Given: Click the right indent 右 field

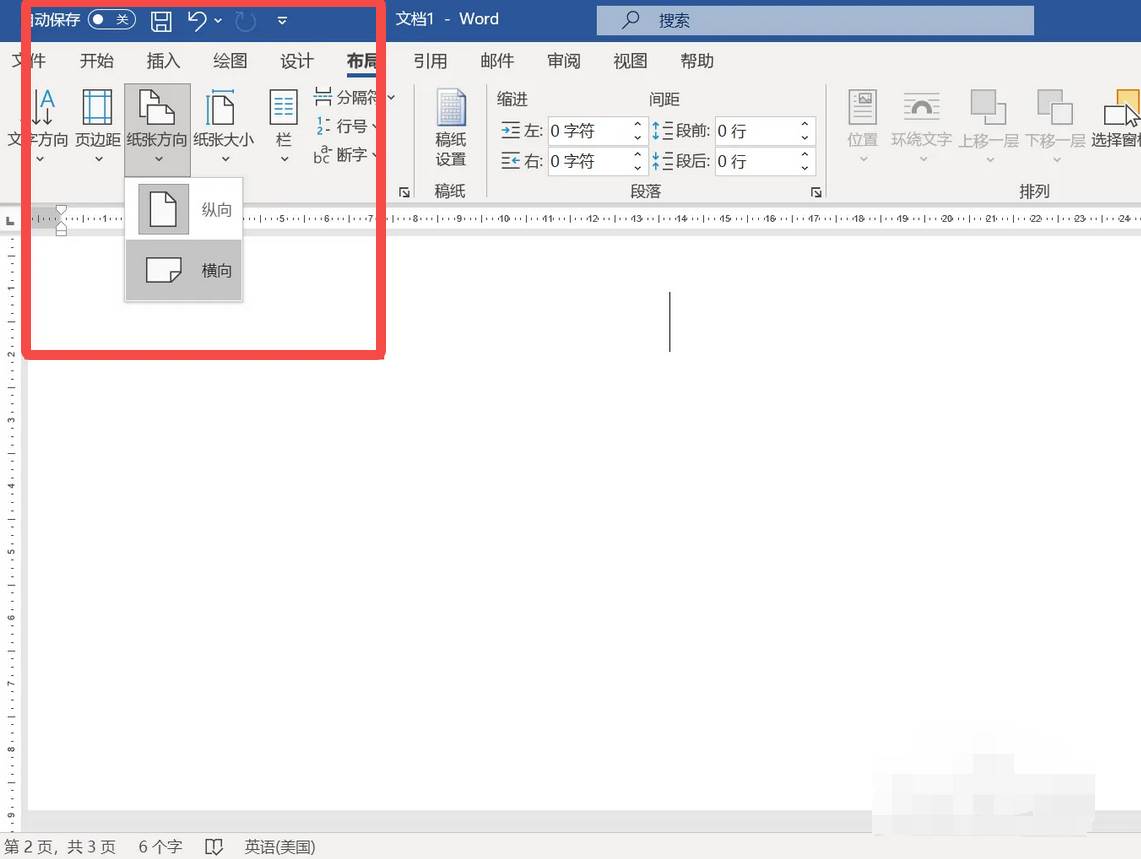Looking at the screenshot, I should [x=589, y=161].
